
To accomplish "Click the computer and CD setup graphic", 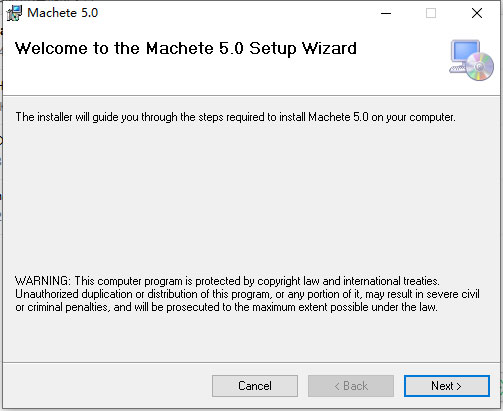I will coord(472,60).
